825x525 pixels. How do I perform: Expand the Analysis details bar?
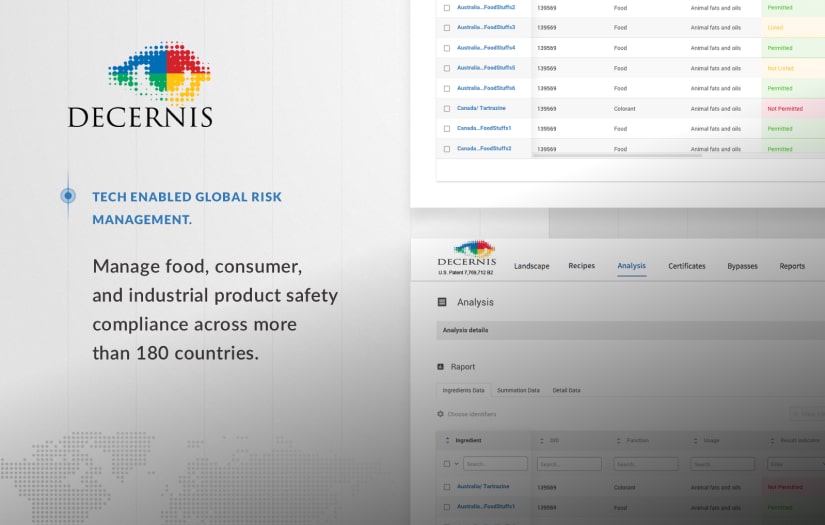(630, 330)
